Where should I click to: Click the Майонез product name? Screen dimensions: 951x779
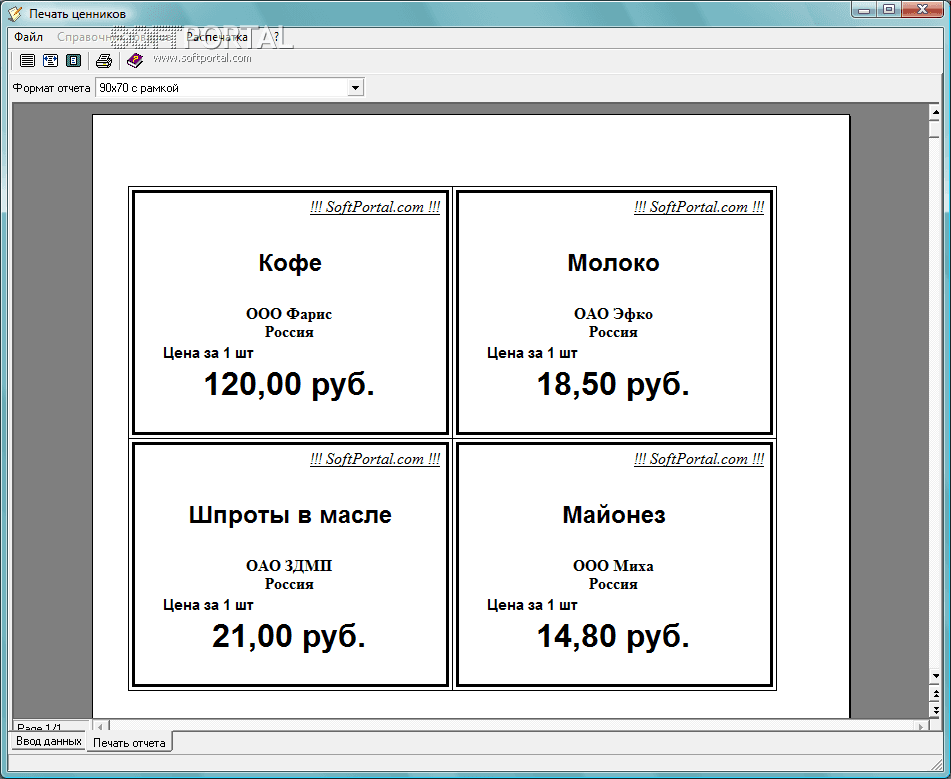(614, 514)
